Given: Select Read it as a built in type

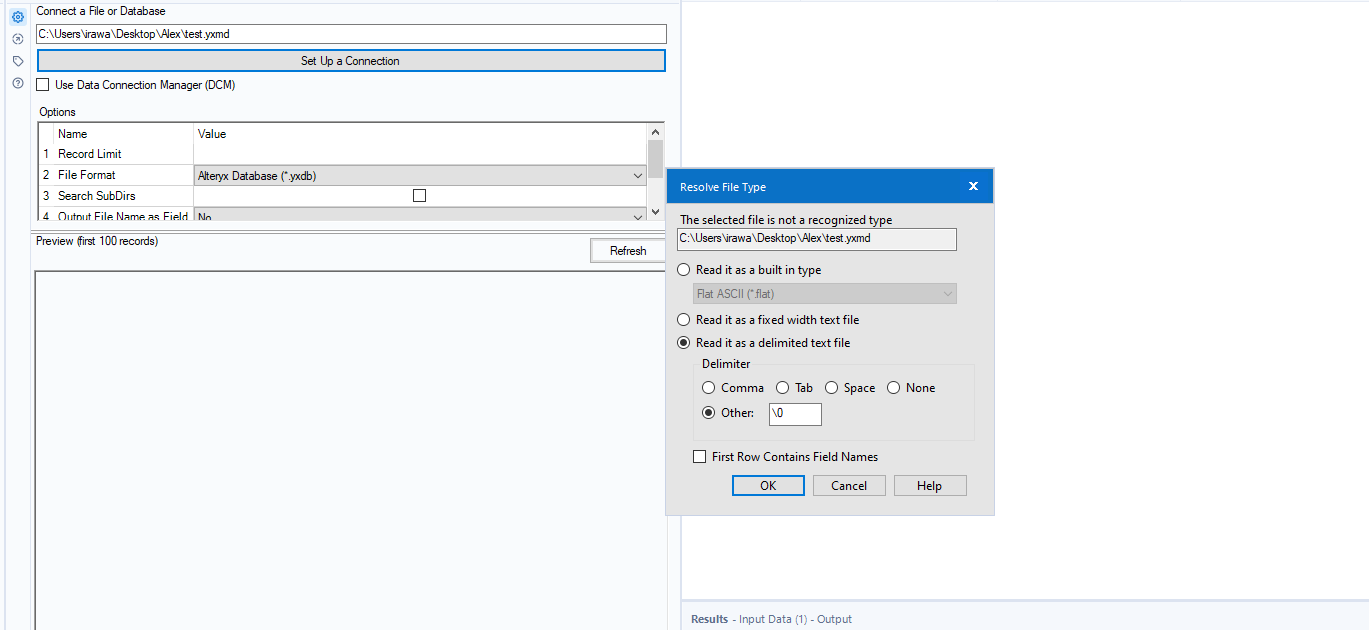Looking at the screenshot, I should pos(682,269).
